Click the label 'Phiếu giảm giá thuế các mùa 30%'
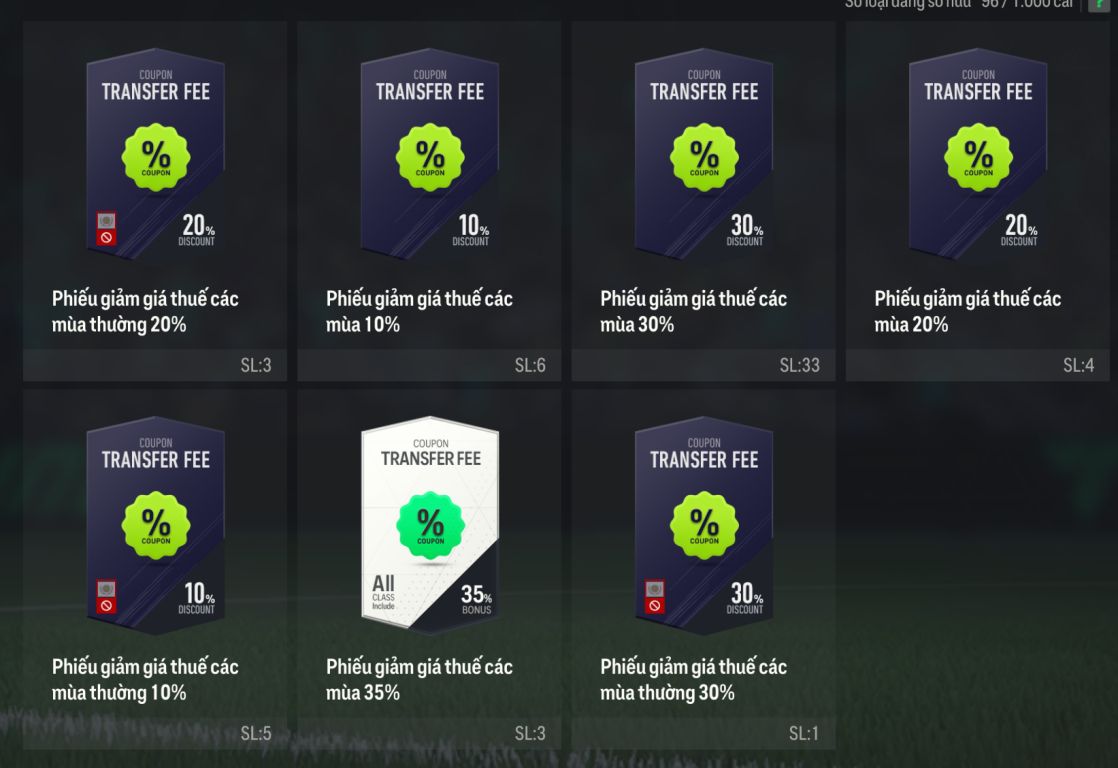 pos(693,312)
